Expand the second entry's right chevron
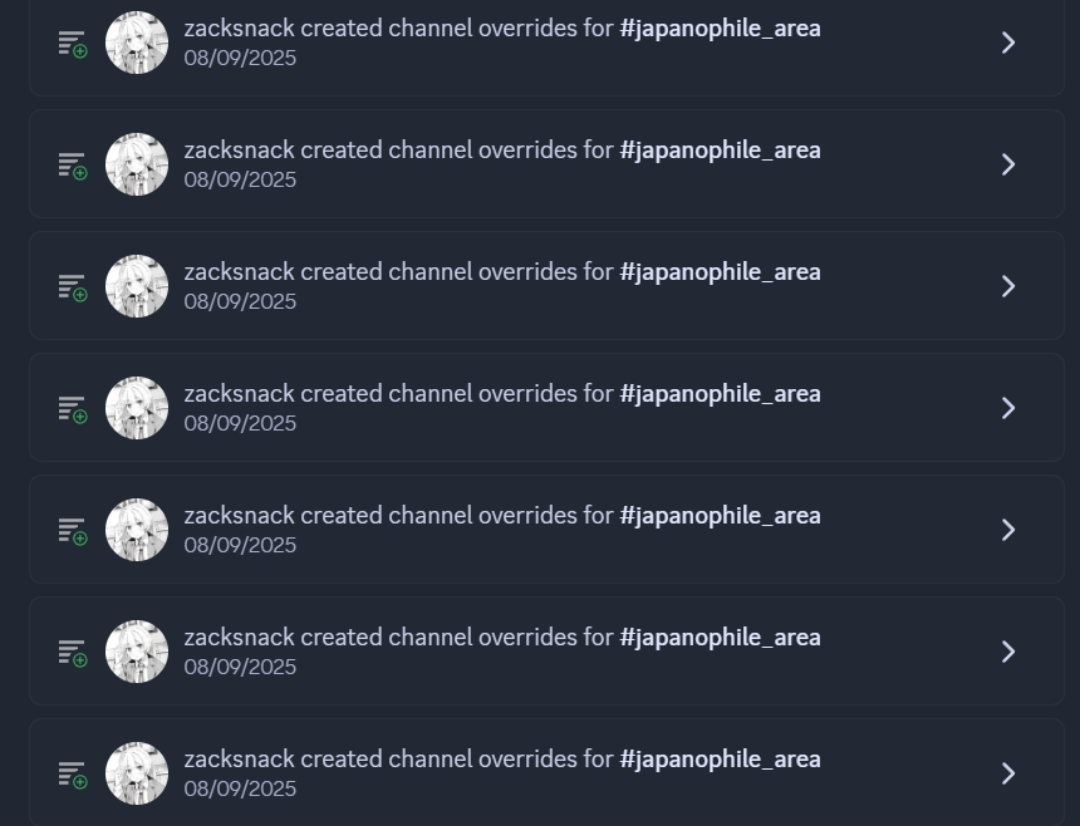 [1008, 165]
